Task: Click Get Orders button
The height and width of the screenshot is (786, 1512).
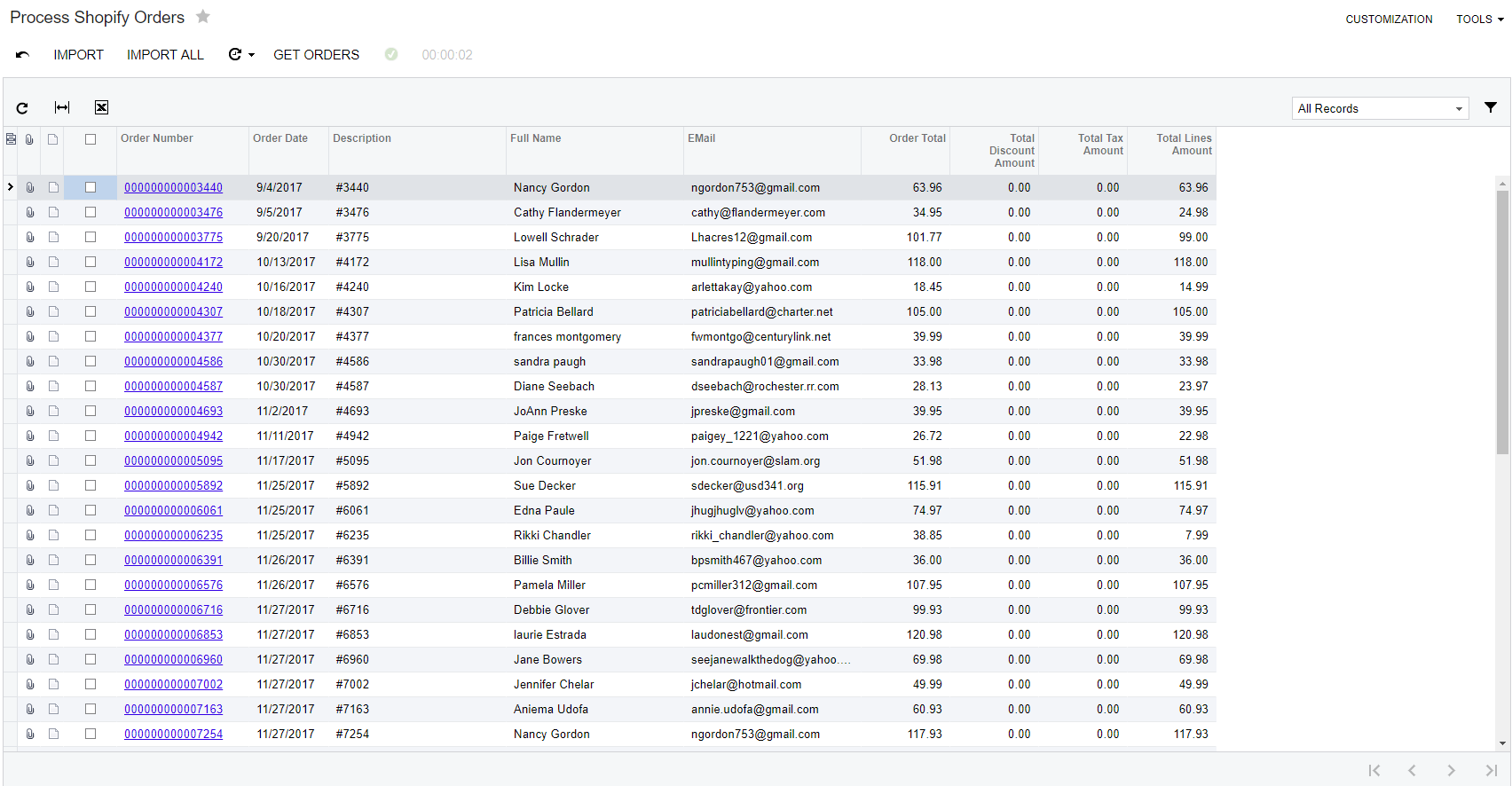Action: click(316, 55)
